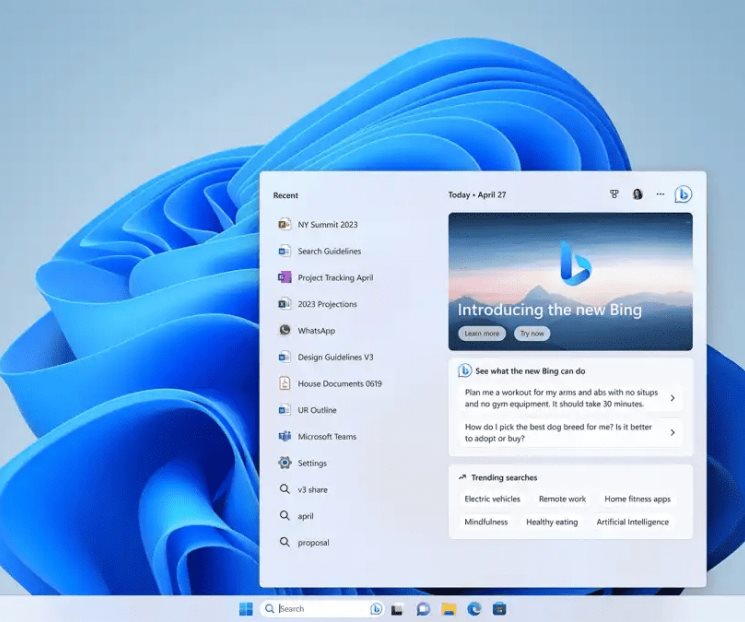Open Task View on the taskbar
745x622 pixels.
[397, 609]
